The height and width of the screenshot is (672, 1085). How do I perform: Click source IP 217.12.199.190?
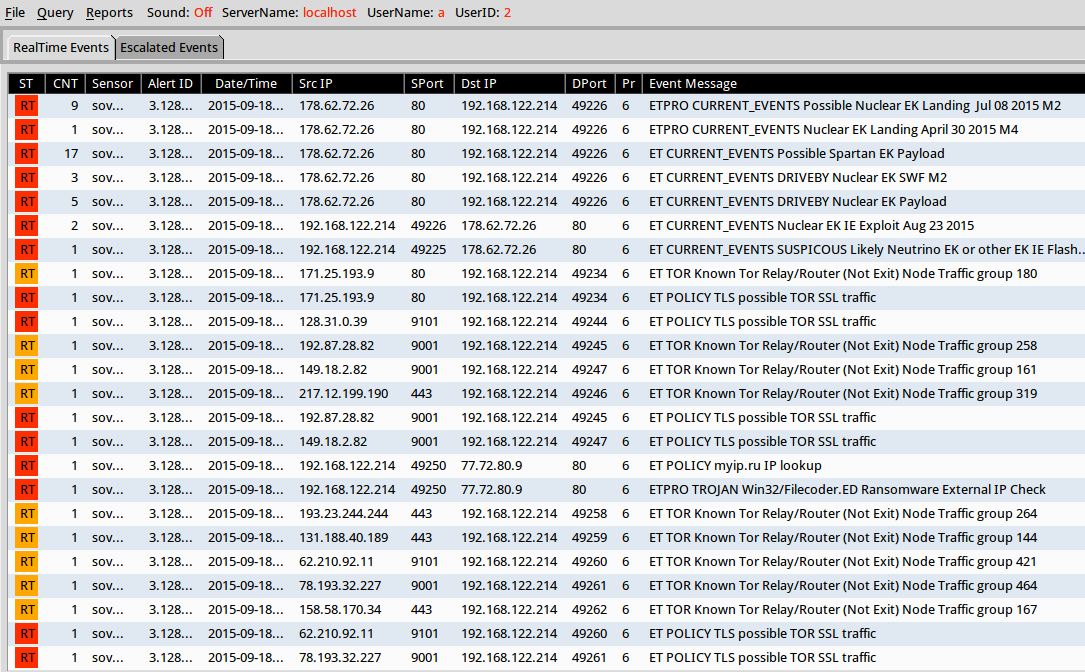point(340,394)
